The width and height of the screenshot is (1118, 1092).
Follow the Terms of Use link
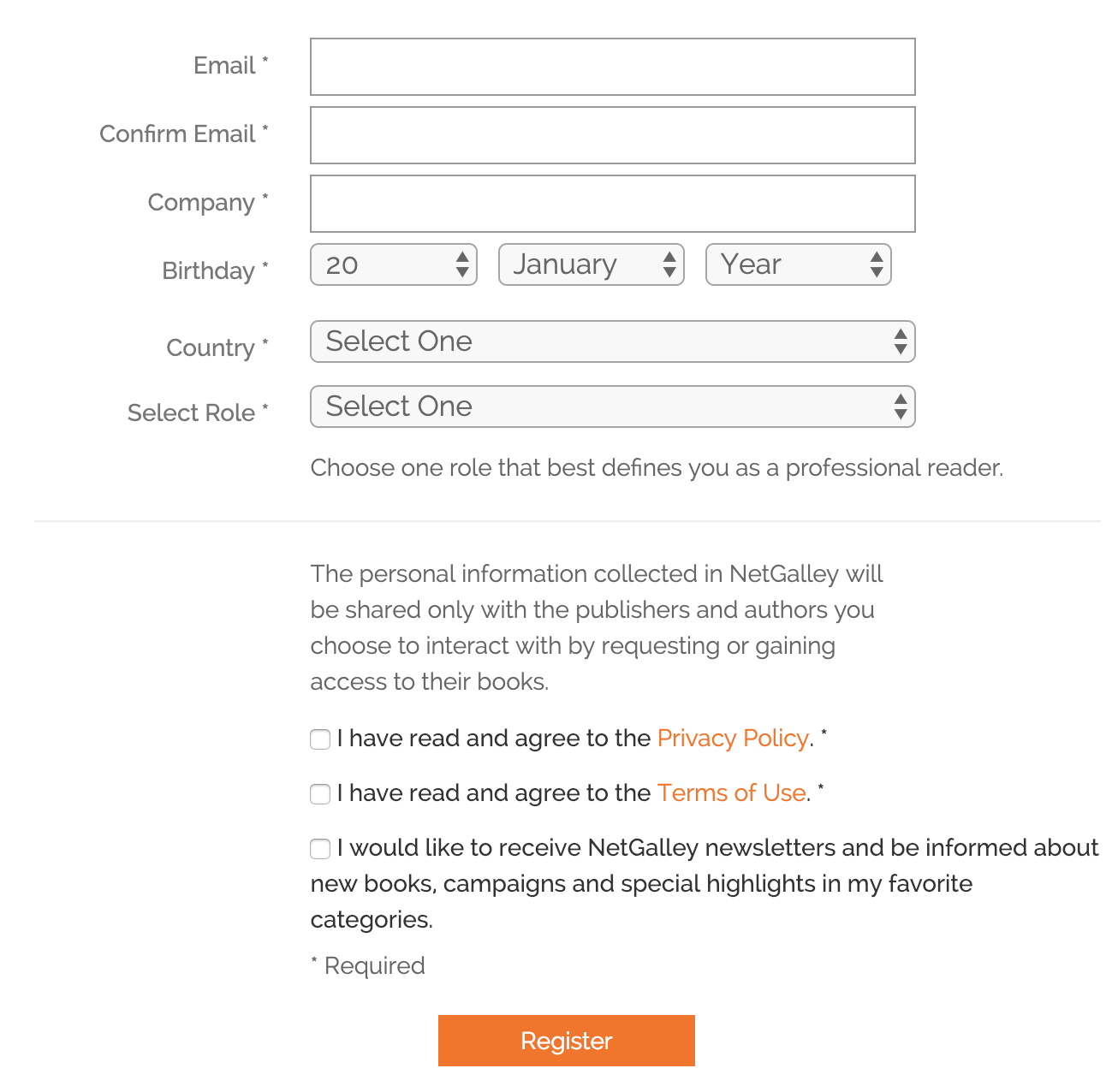(731, 792)
